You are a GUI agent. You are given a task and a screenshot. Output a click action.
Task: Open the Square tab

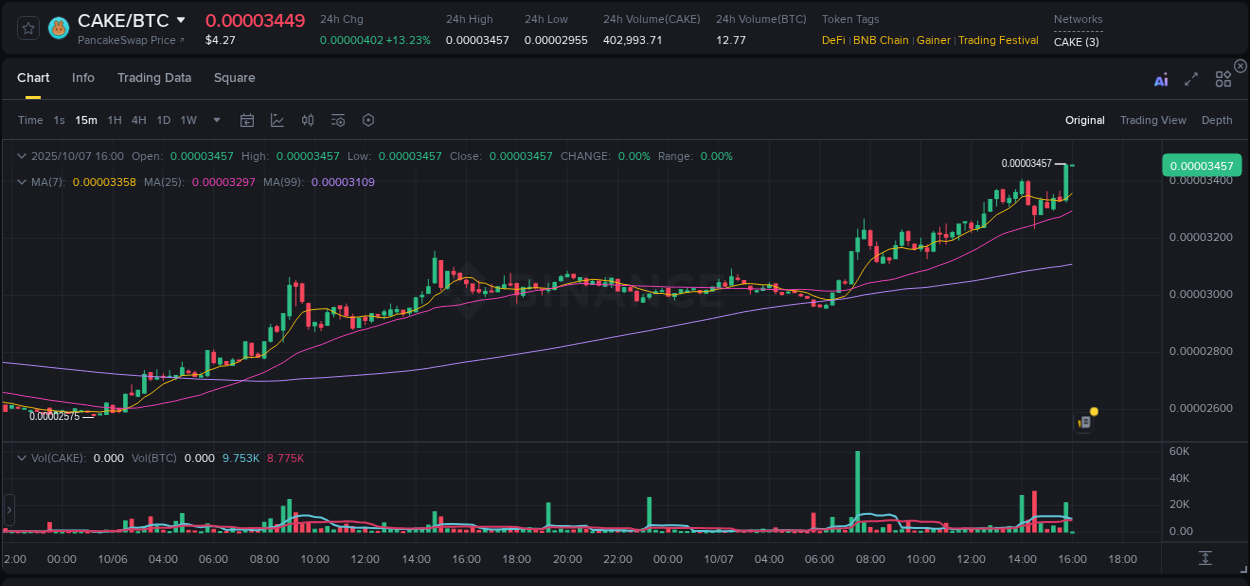click(x=234, y=78)
